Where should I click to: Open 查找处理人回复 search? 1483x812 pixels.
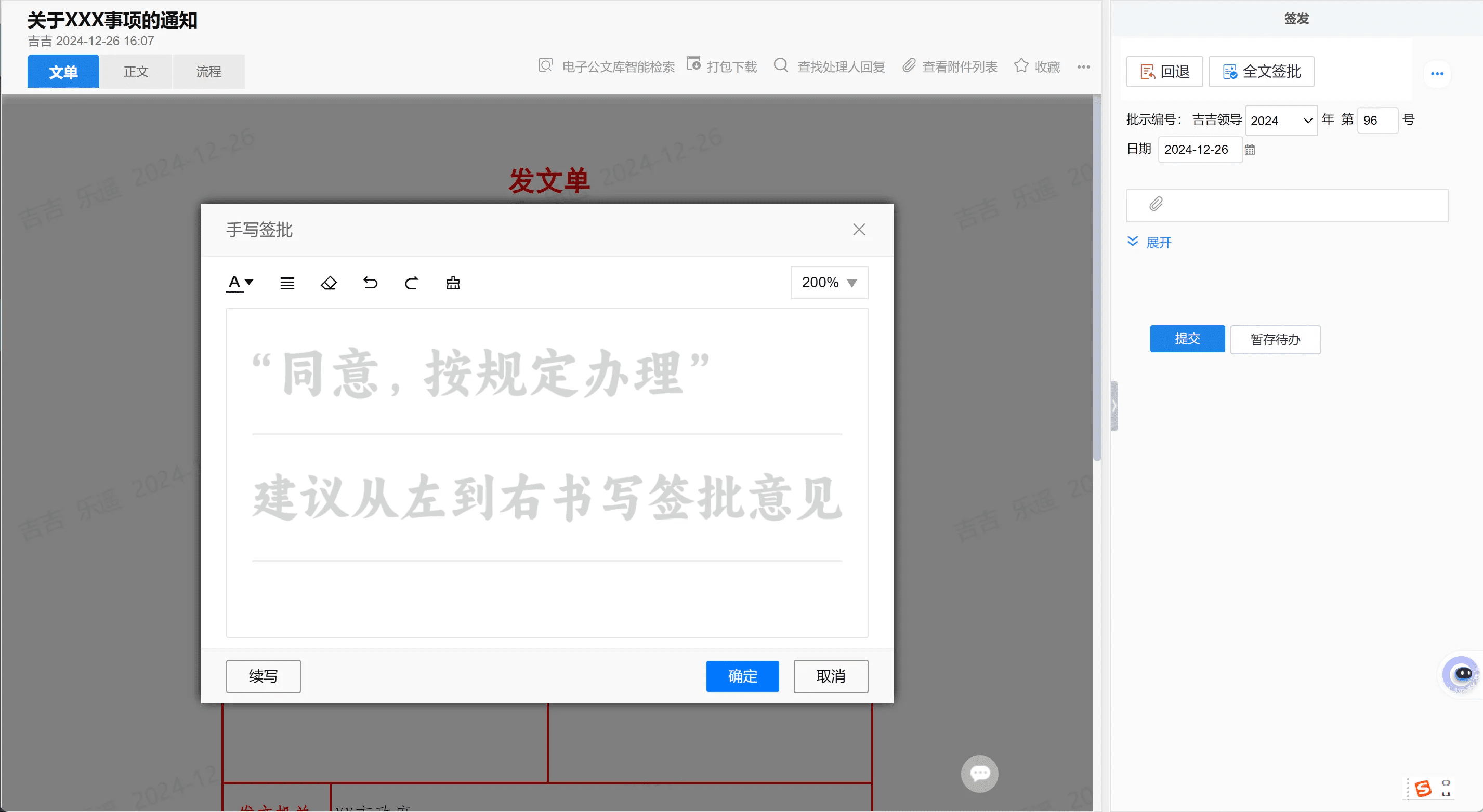click(829, 66)
